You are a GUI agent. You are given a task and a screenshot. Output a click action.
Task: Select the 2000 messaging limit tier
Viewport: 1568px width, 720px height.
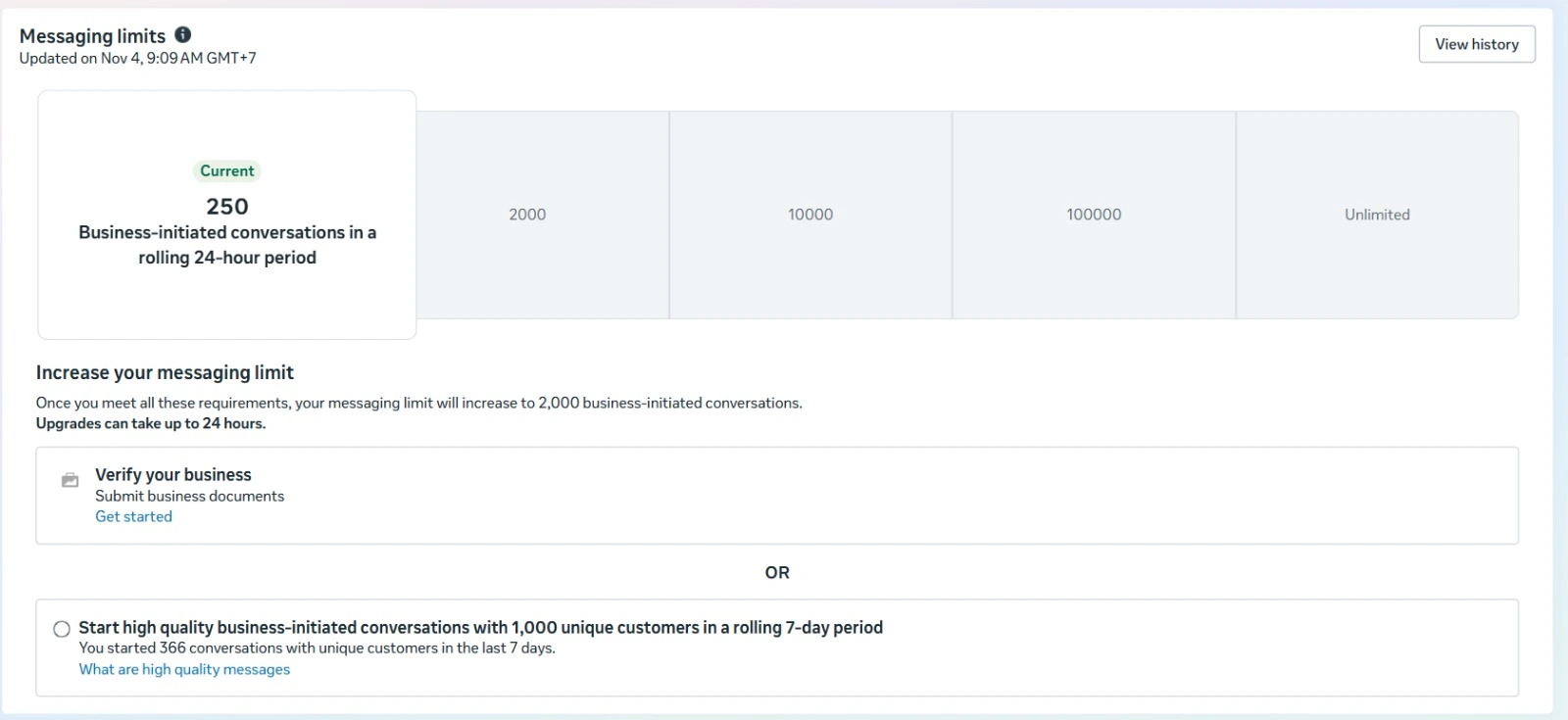527,215
